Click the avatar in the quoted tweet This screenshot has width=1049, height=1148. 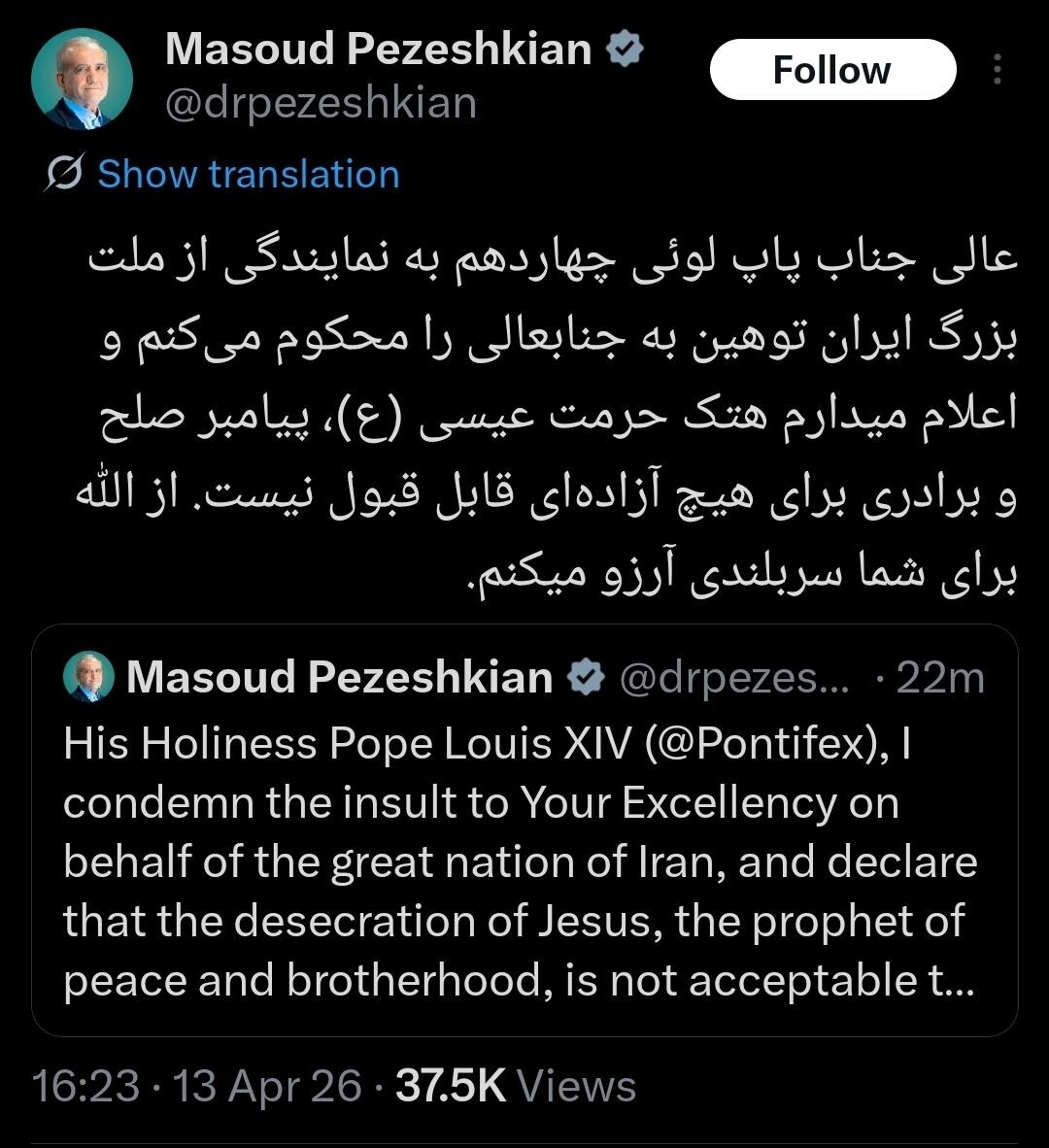[x=88, y=678]
